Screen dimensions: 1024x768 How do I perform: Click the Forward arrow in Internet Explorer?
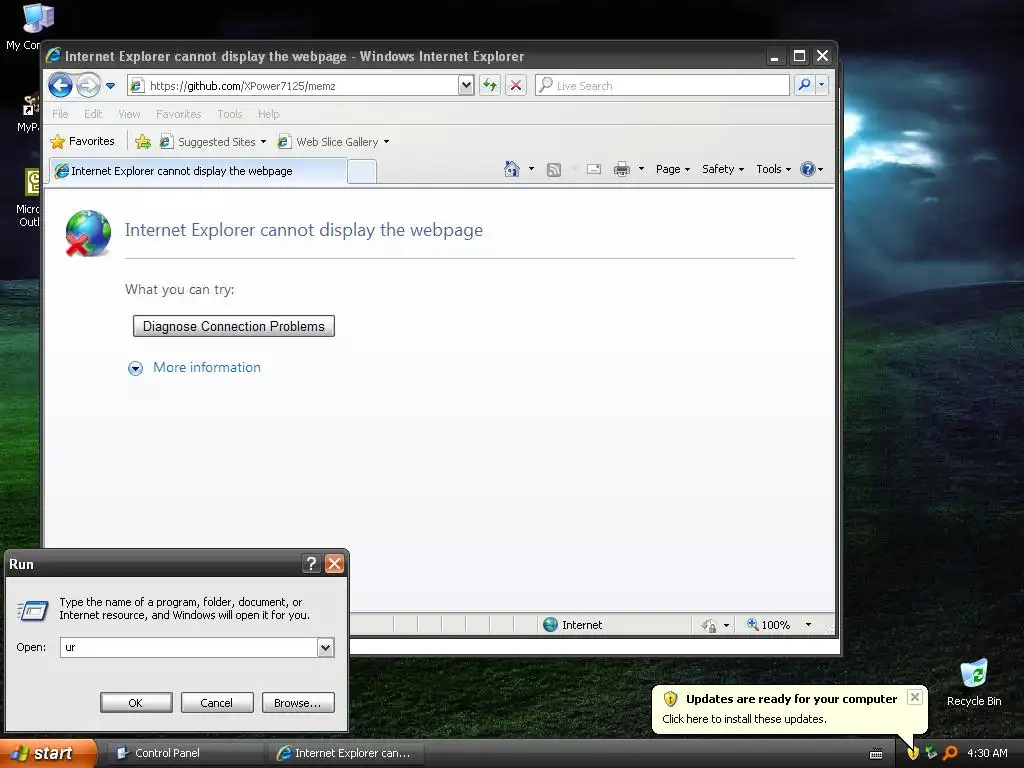pos(88,85)
